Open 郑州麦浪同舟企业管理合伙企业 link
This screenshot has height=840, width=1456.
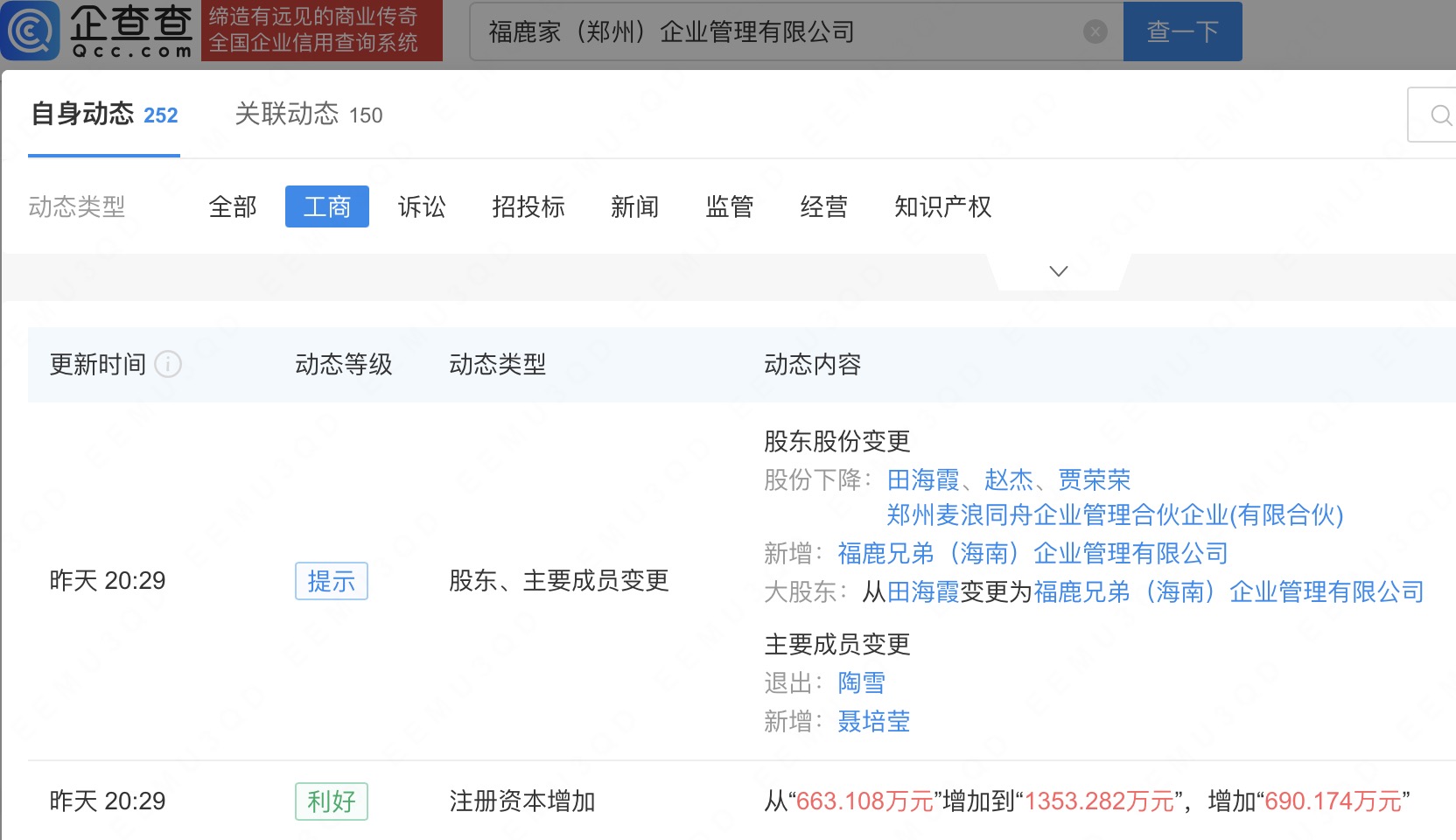1114,515
